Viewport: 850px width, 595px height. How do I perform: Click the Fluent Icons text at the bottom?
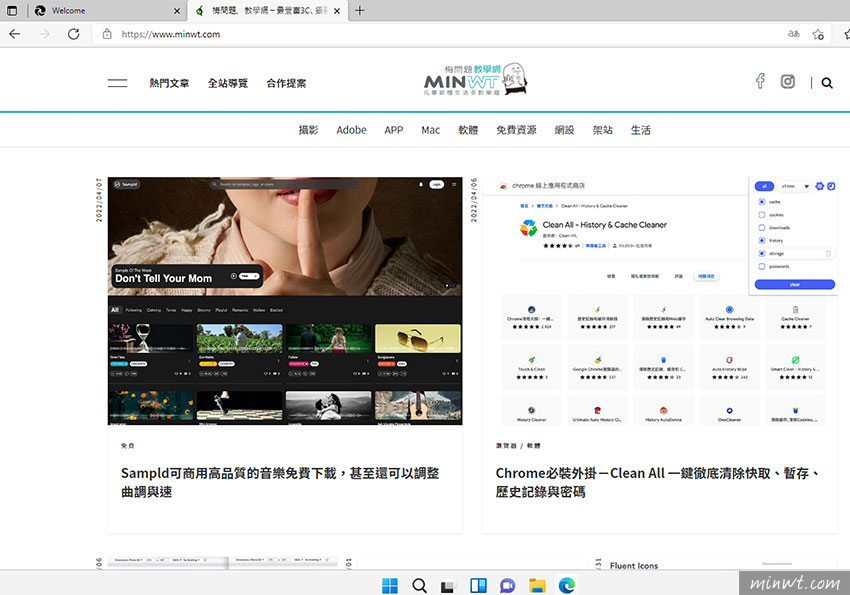tap(634, 565)
